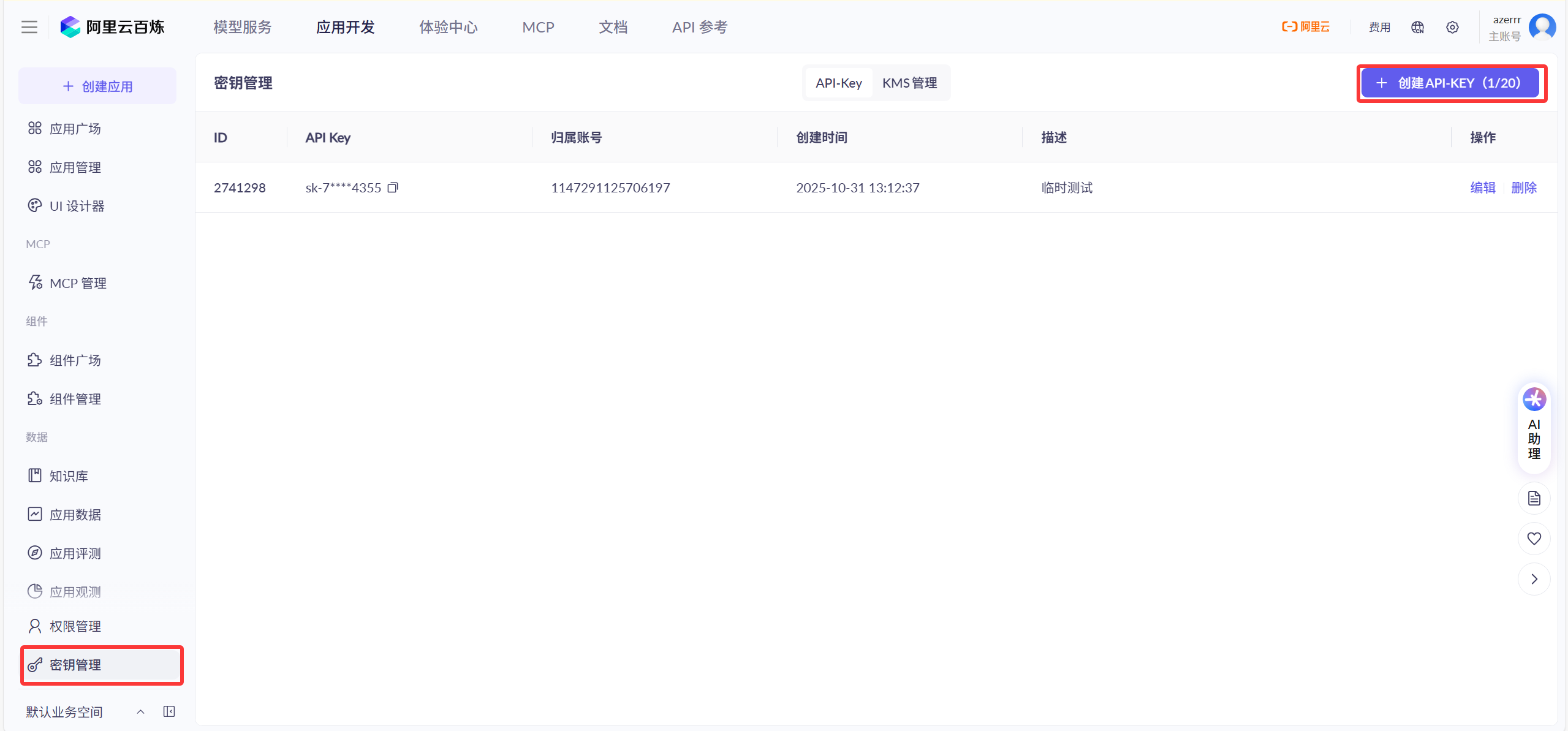The height and width of the screenshot is (731, 1568).
Task: Open the hamburger menu at top left
Action: point(29,27)
